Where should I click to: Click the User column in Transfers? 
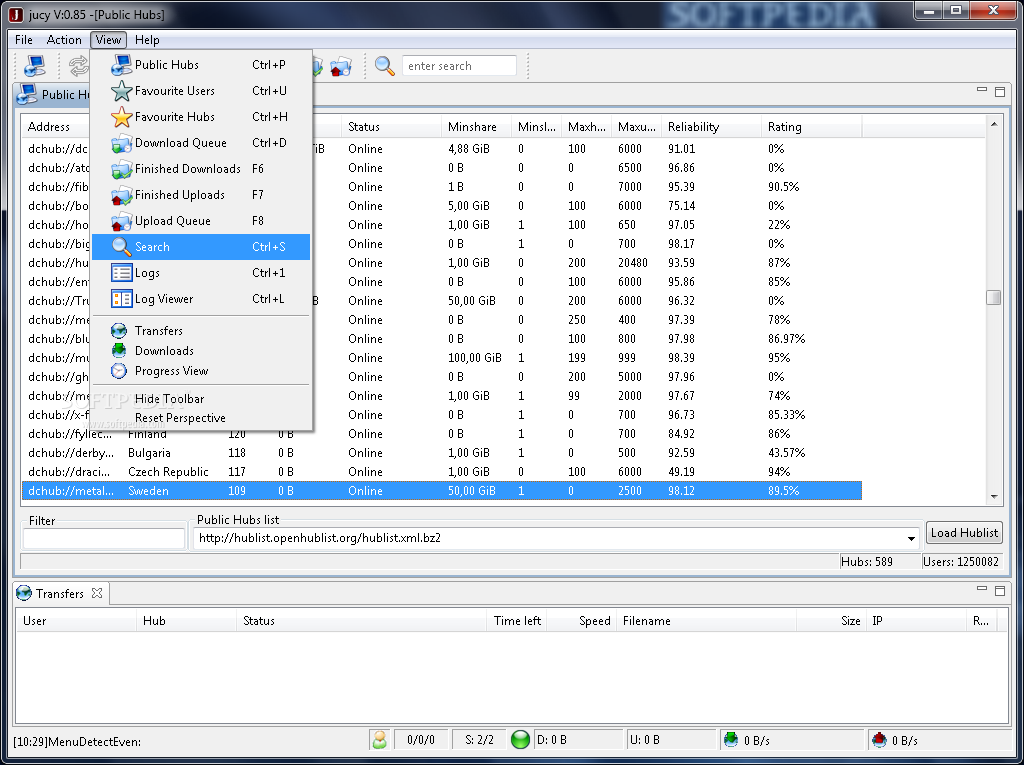click(76, 621)
